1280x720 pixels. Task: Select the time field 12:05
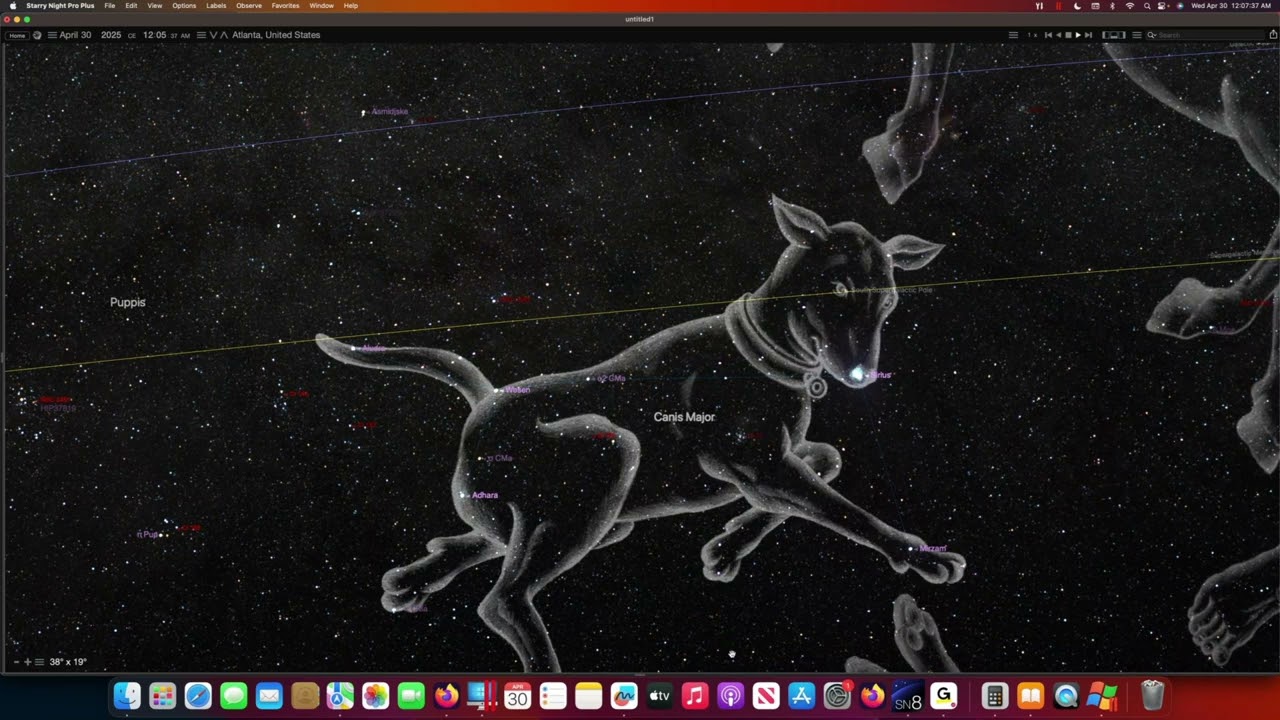click(155, 35)
